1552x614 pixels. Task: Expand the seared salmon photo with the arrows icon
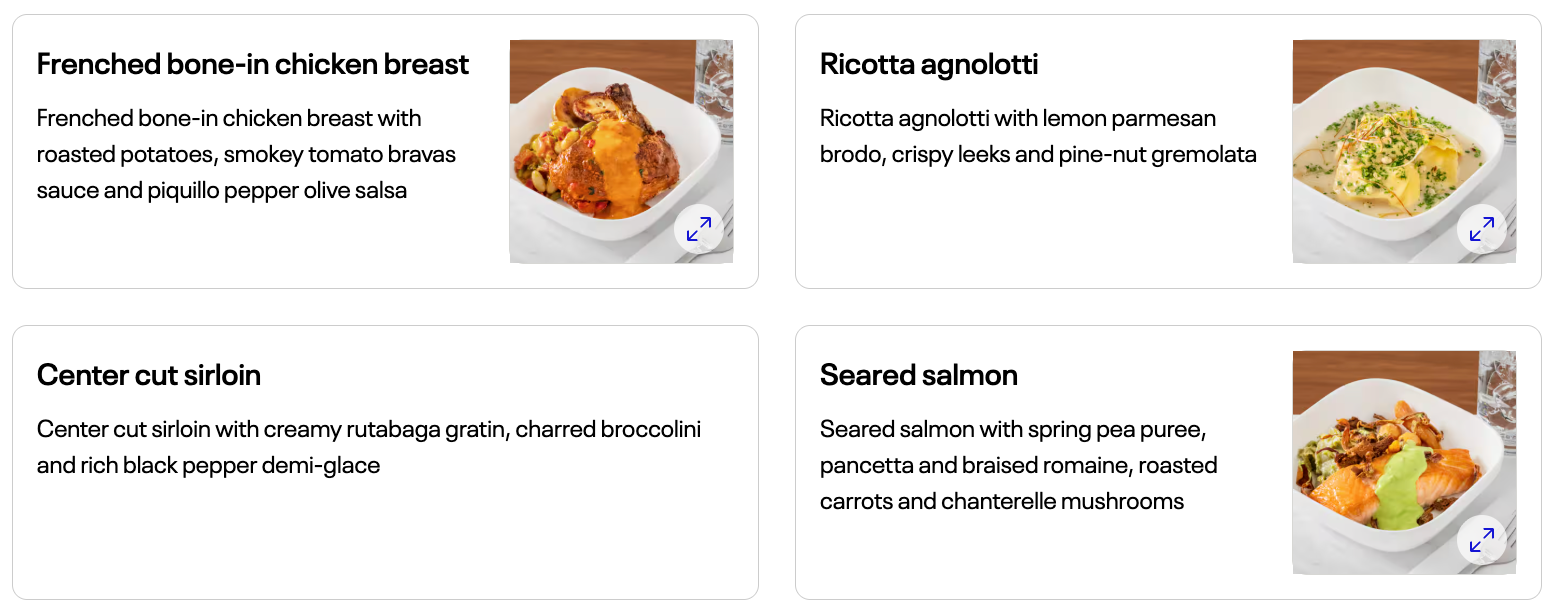pos(1482,541)
